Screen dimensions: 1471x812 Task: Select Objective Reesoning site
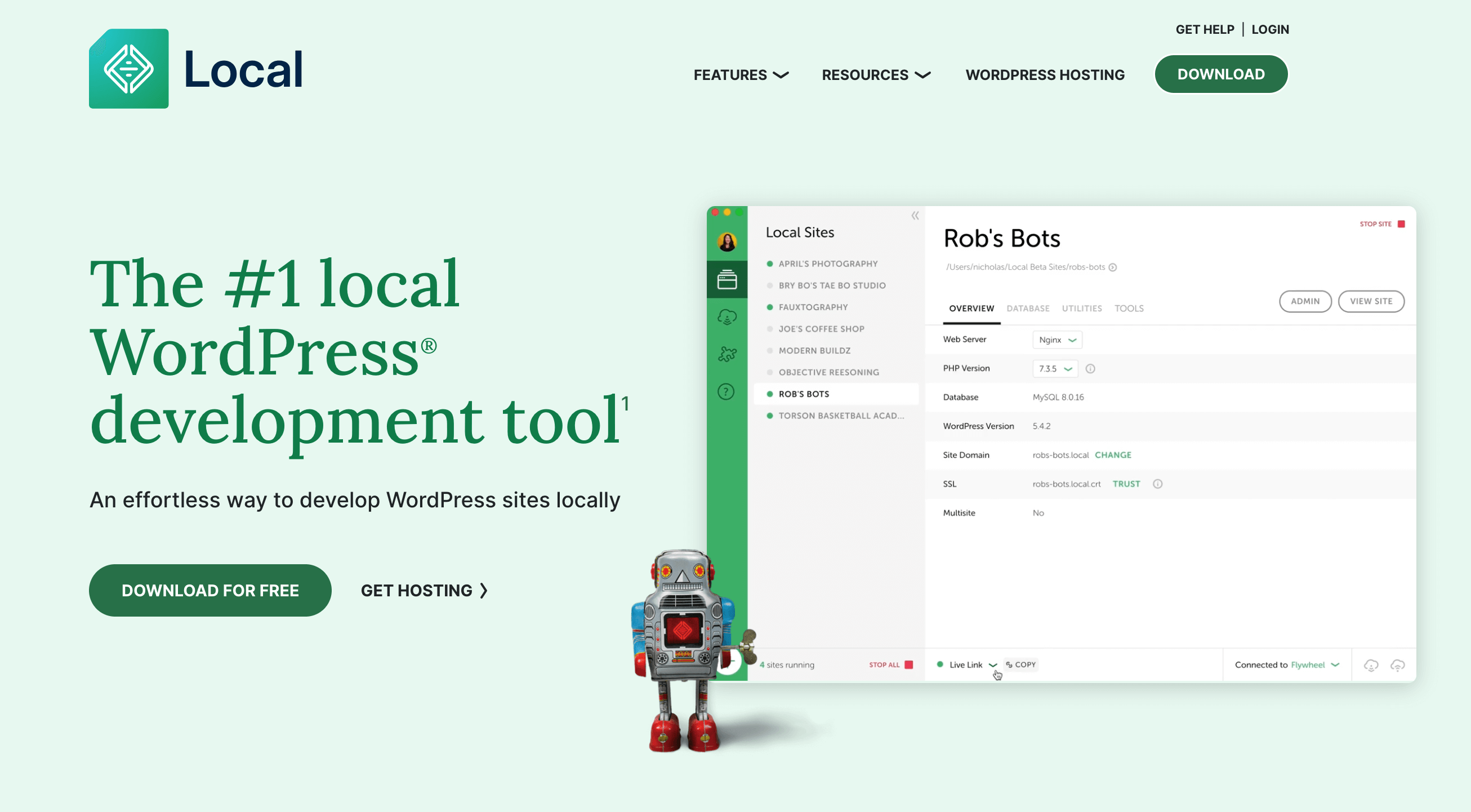click(836, 372)
